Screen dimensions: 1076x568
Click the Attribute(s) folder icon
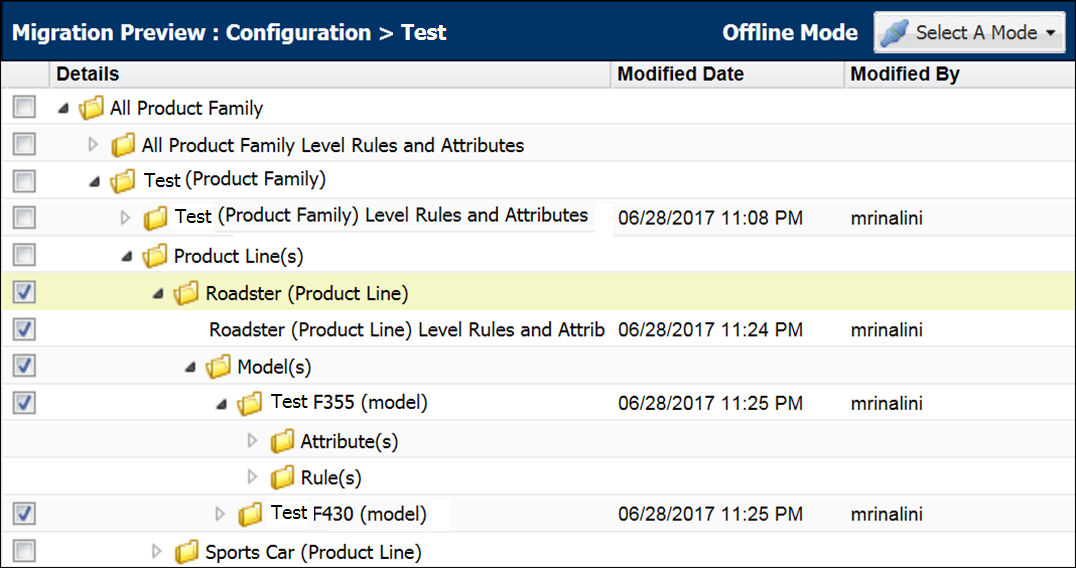283,441
